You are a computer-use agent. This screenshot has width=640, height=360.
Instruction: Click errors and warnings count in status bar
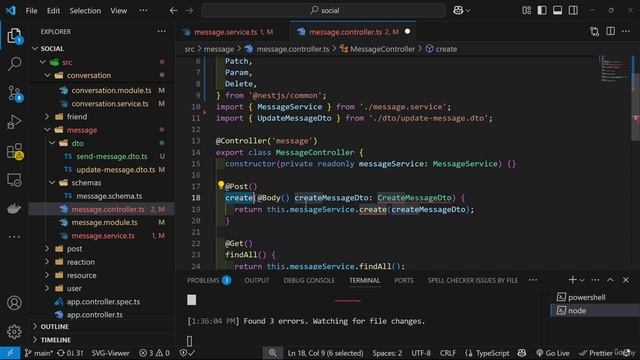(x=154, y=353)
